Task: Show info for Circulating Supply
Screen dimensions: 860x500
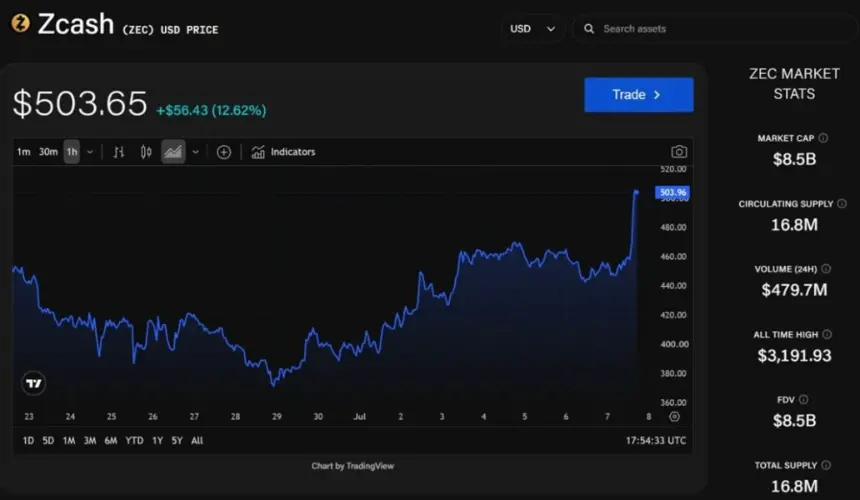Action: (x=842, y=203)
